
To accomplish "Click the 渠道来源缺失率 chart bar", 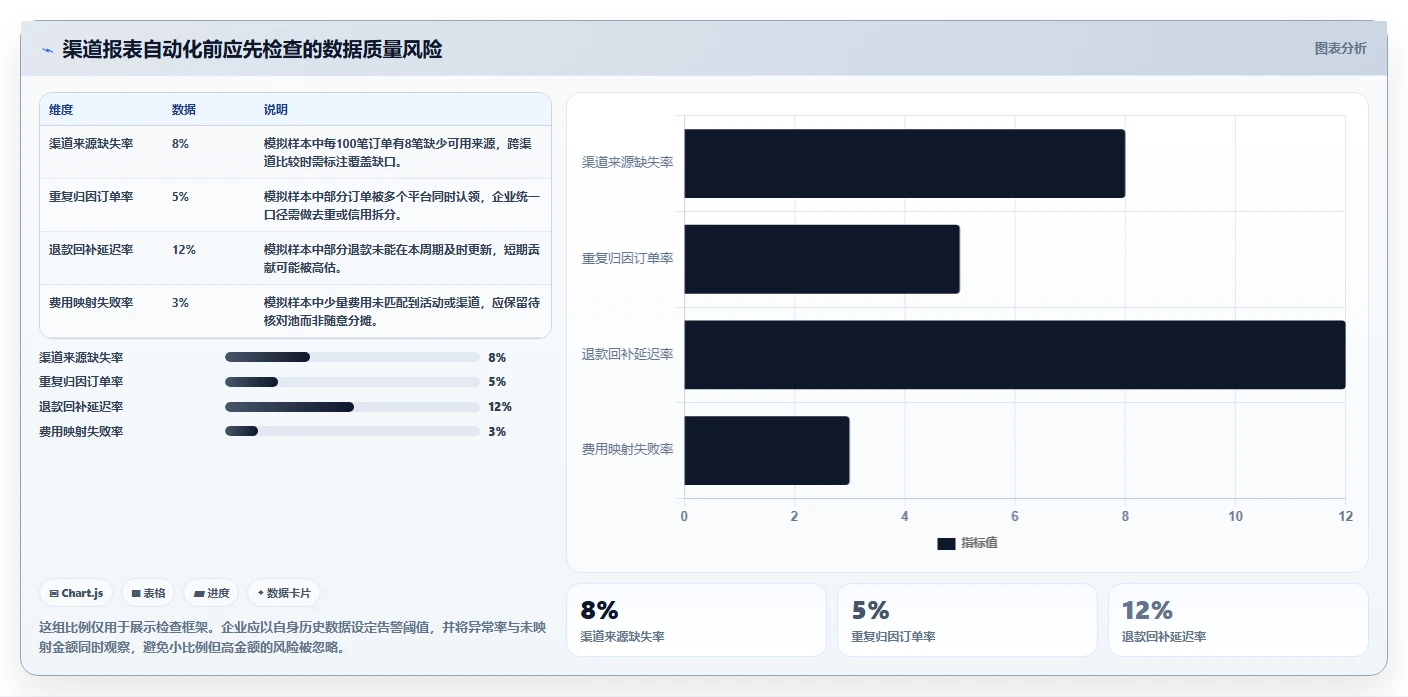I will (x=904, y=163).
